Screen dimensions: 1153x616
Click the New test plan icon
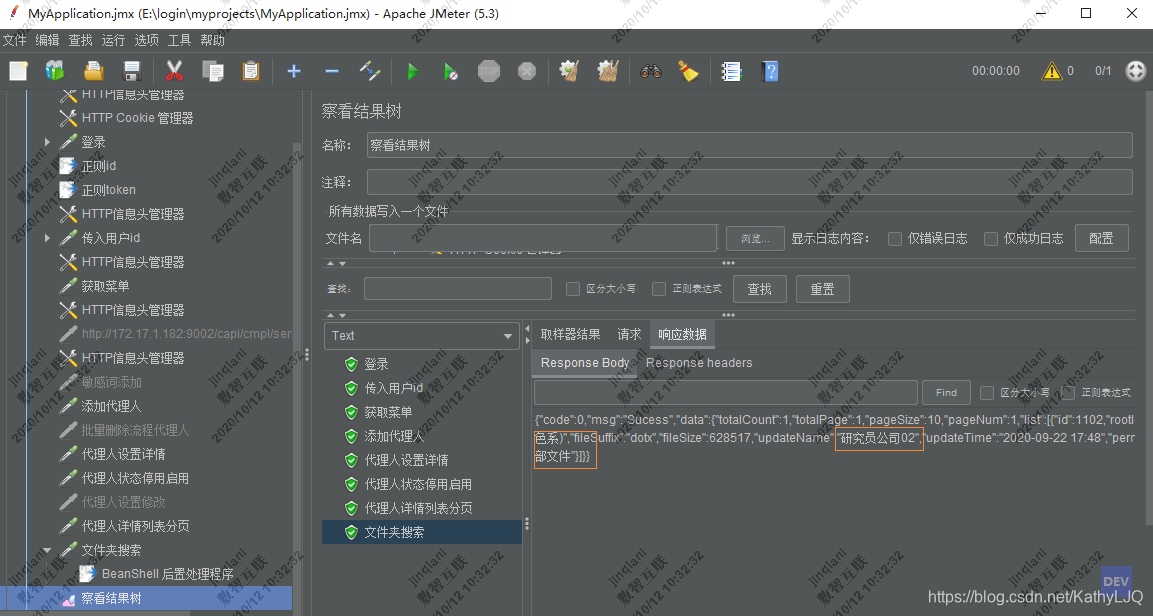click(x=18, y=71)
